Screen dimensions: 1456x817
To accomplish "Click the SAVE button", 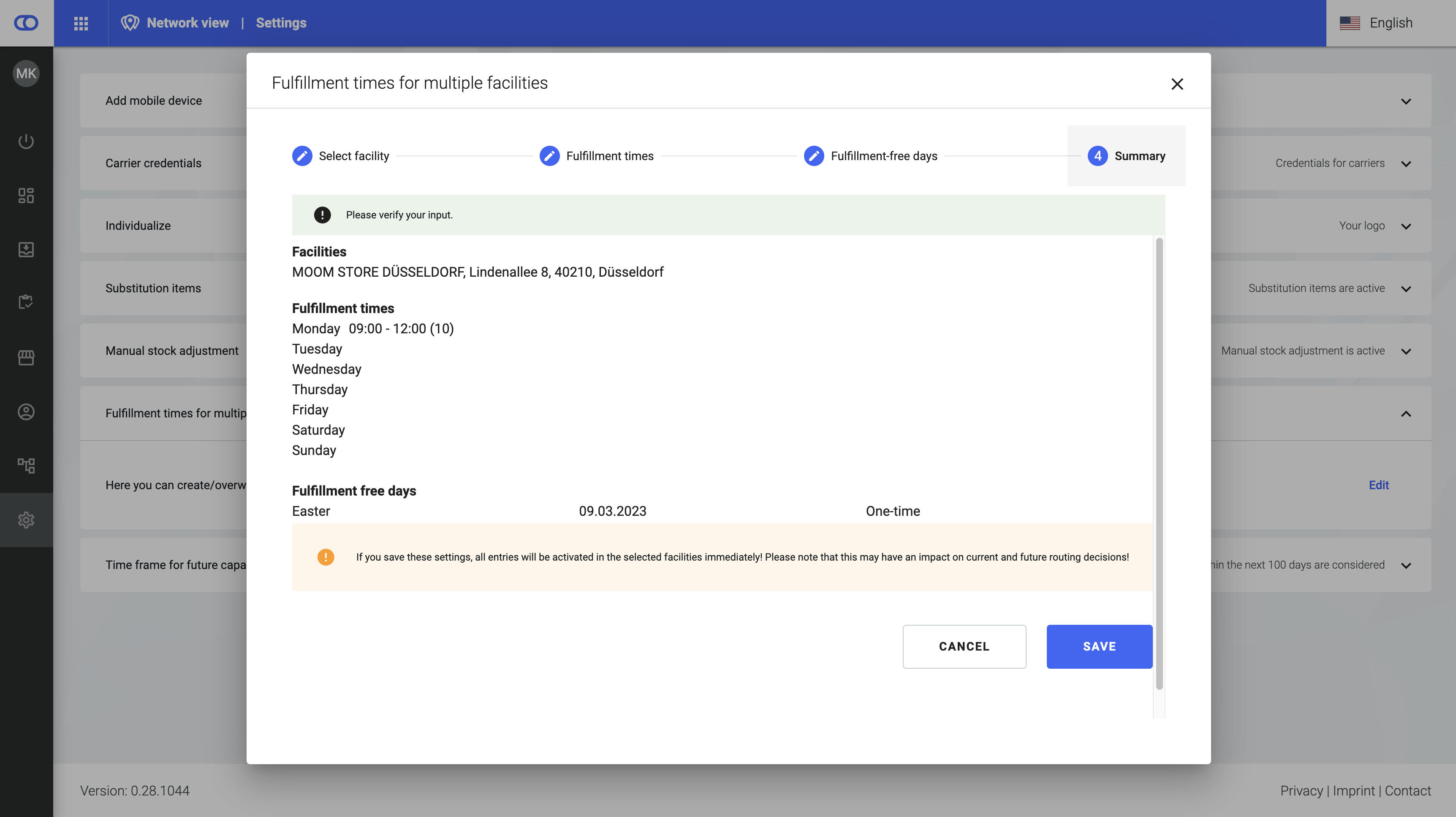I will coord(1099,646).
